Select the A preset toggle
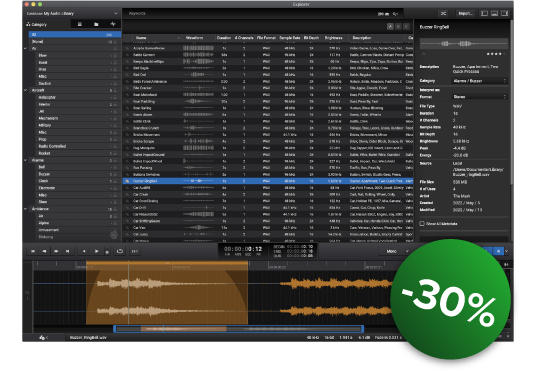The image size is (536, 372). pyautogui.click(x=390, y=26)
